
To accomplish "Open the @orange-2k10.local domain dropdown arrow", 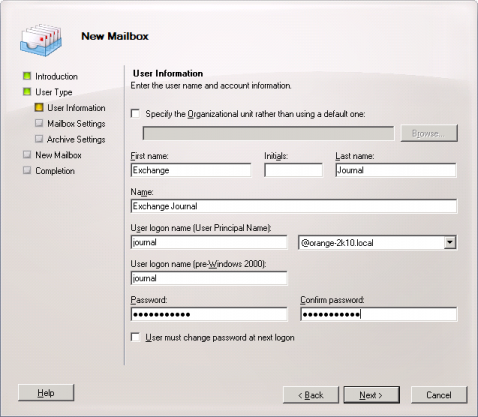I will point(450,242).
